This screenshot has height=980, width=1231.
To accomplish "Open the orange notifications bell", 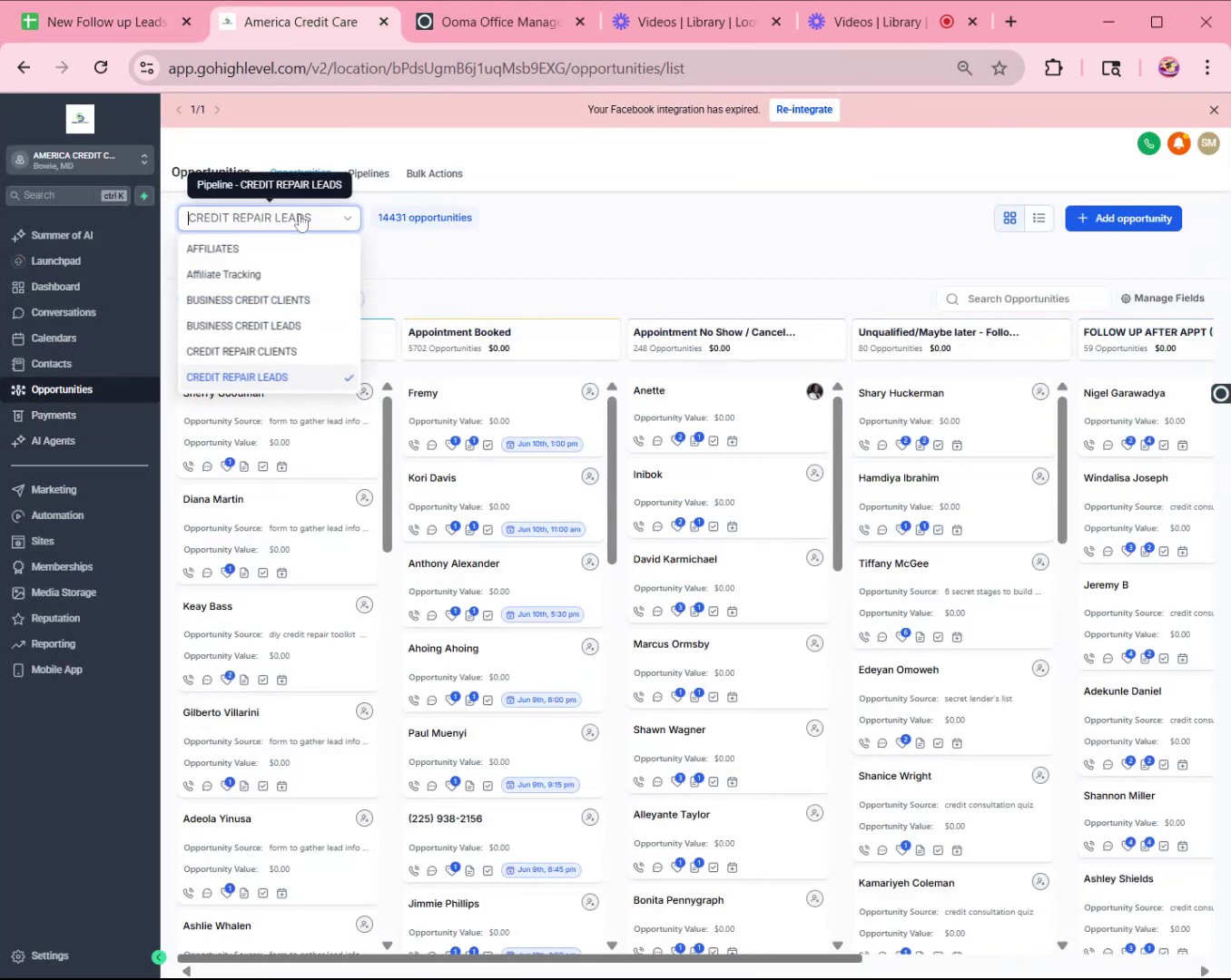I will (1178, 143).
